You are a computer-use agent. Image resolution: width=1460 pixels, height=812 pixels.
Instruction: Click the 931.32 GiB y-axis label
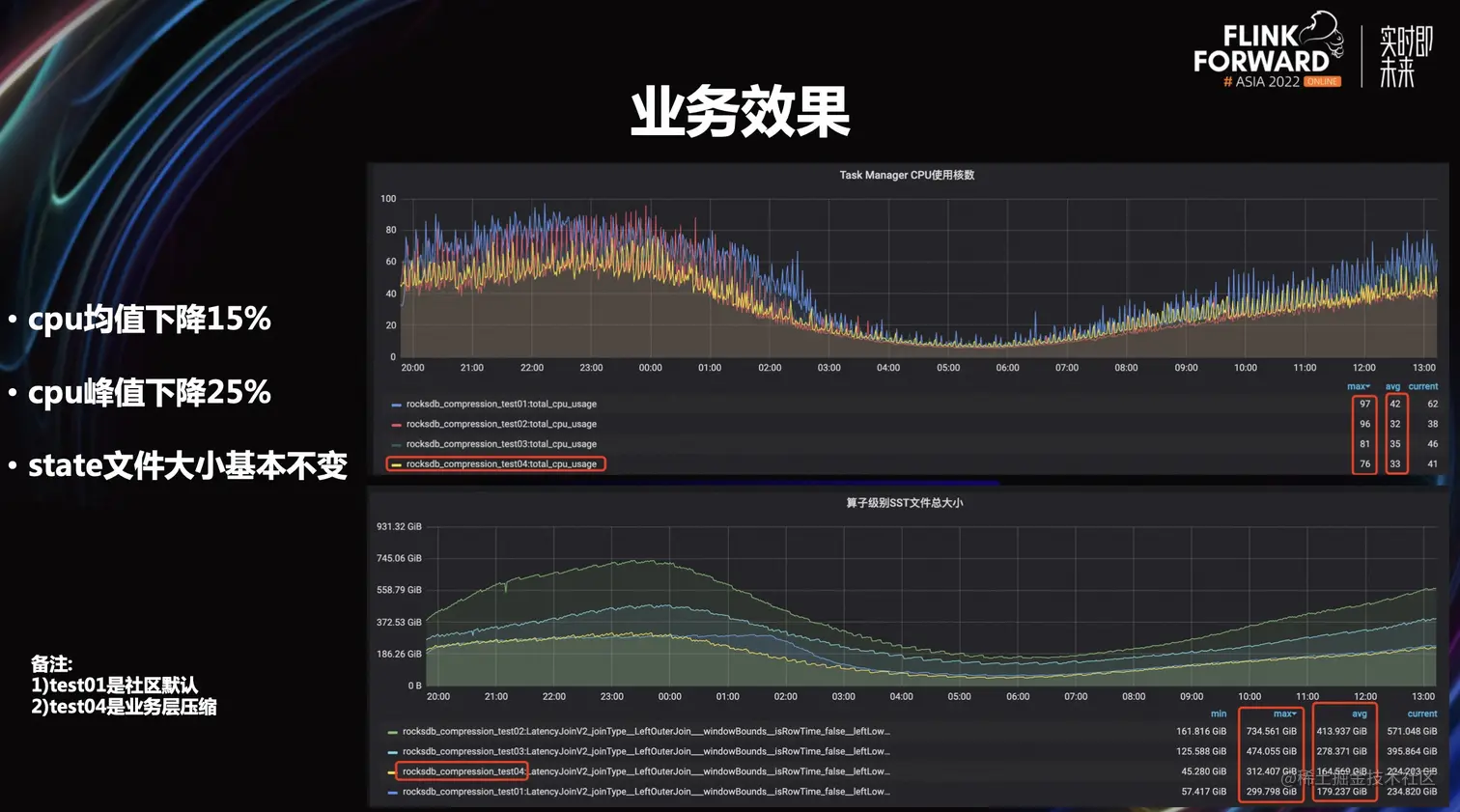pos(399,527)
